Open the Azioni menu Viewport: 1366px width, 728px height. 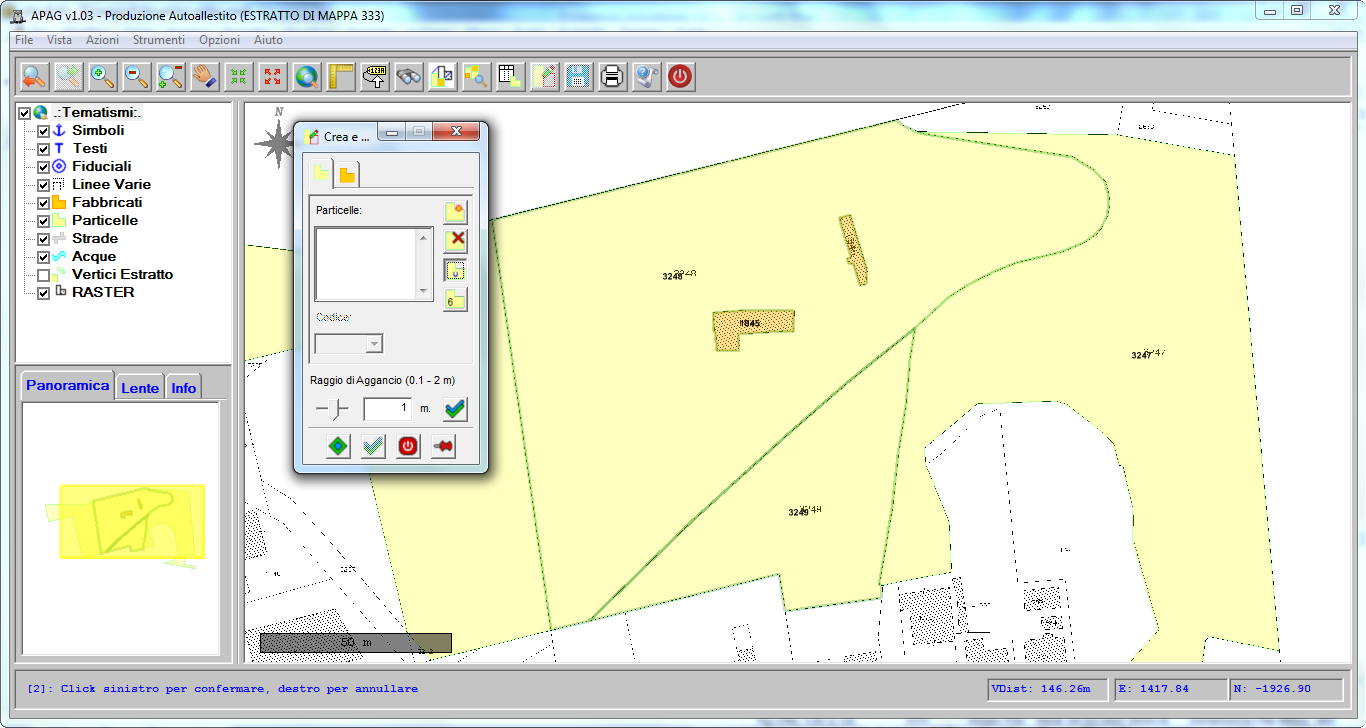pos(102,40)
